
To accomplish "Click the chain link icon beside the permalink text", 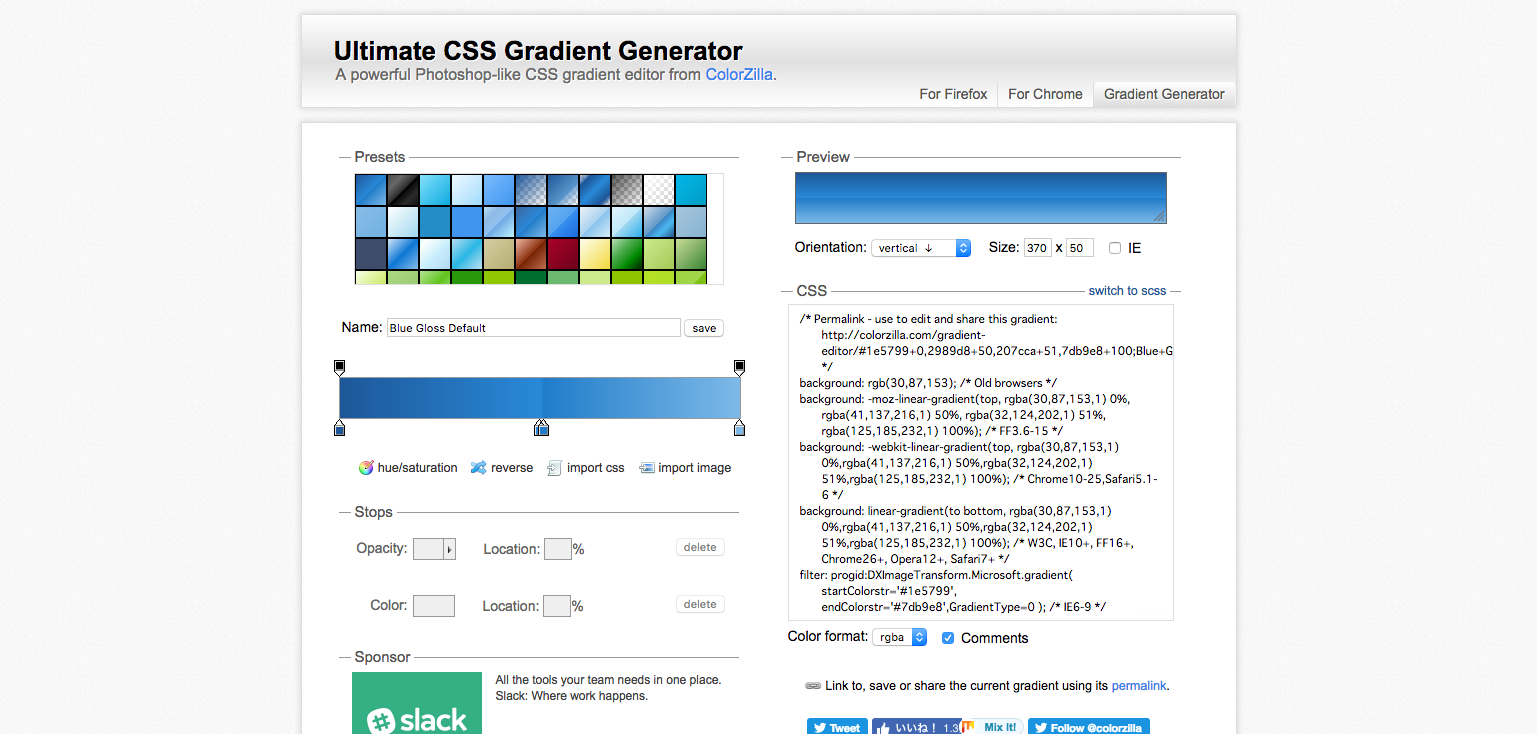I will pos(813,686).
